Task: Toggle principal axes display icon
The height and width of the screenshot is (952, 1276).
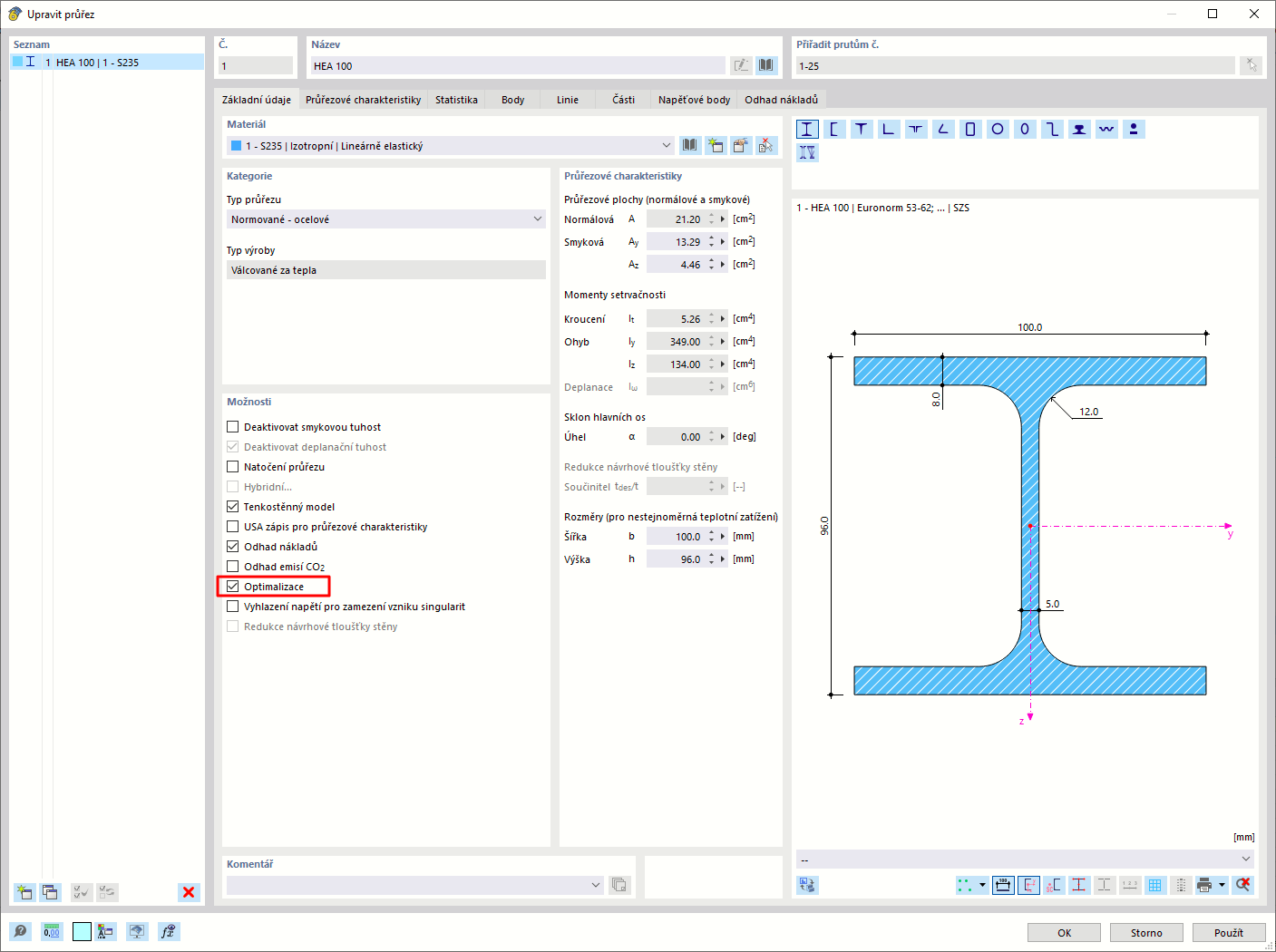Action: [1028, 885]
